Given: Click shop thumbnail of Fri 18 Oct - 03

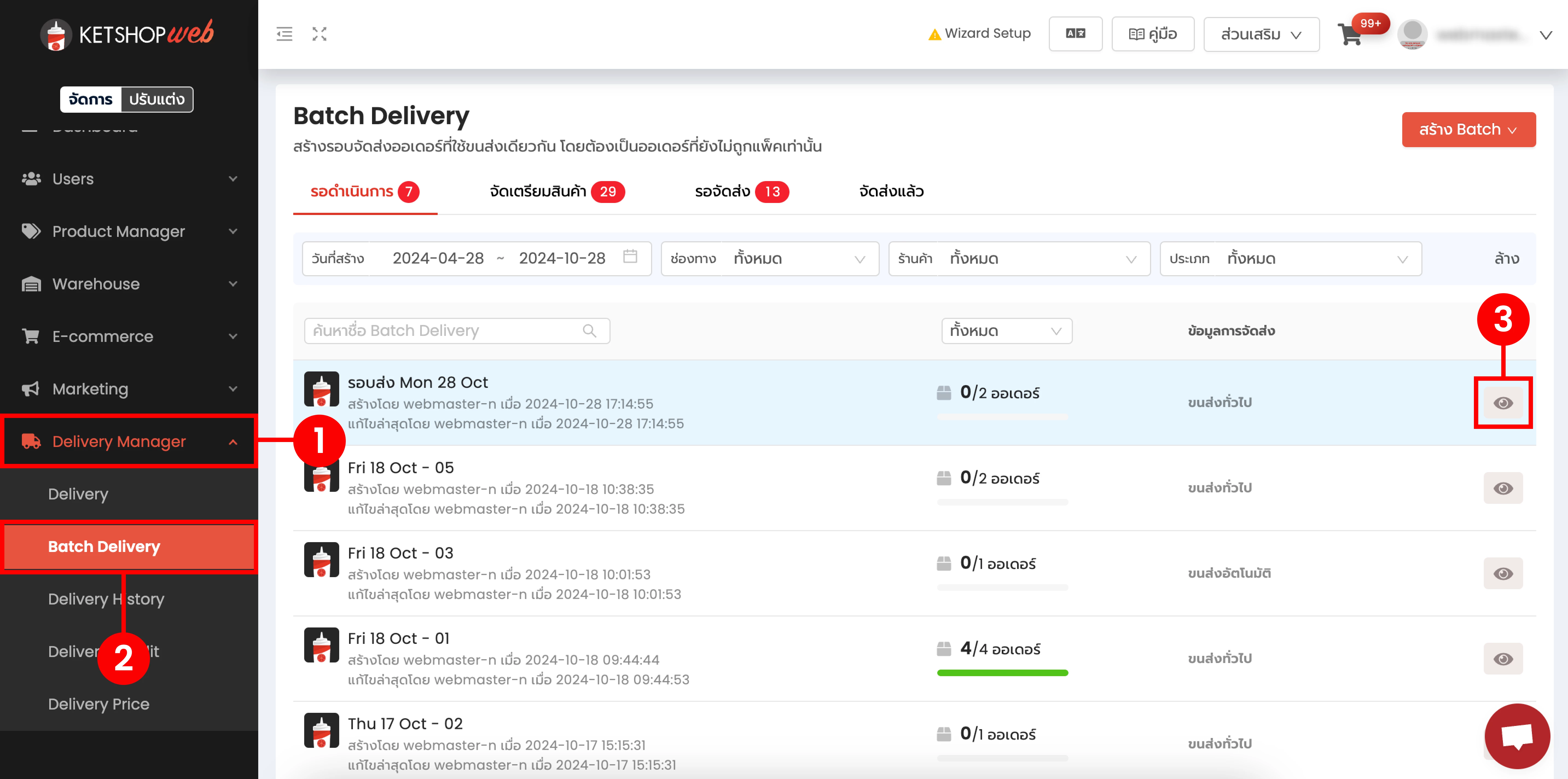Looking at the screenshot, I should point(321,559).
